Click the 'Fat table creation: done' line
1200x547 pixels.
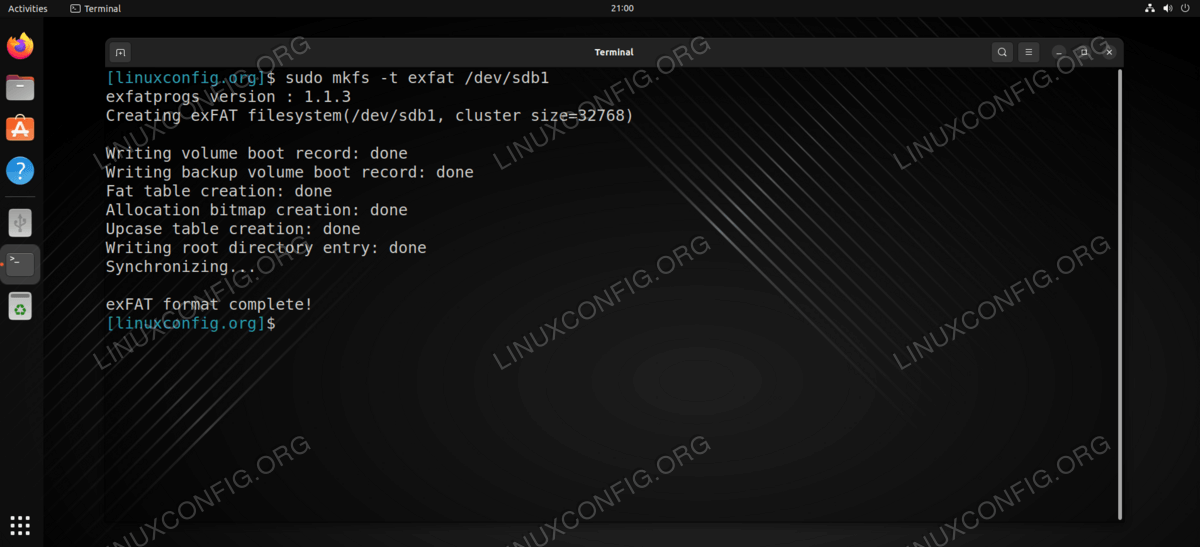(219, 192)
